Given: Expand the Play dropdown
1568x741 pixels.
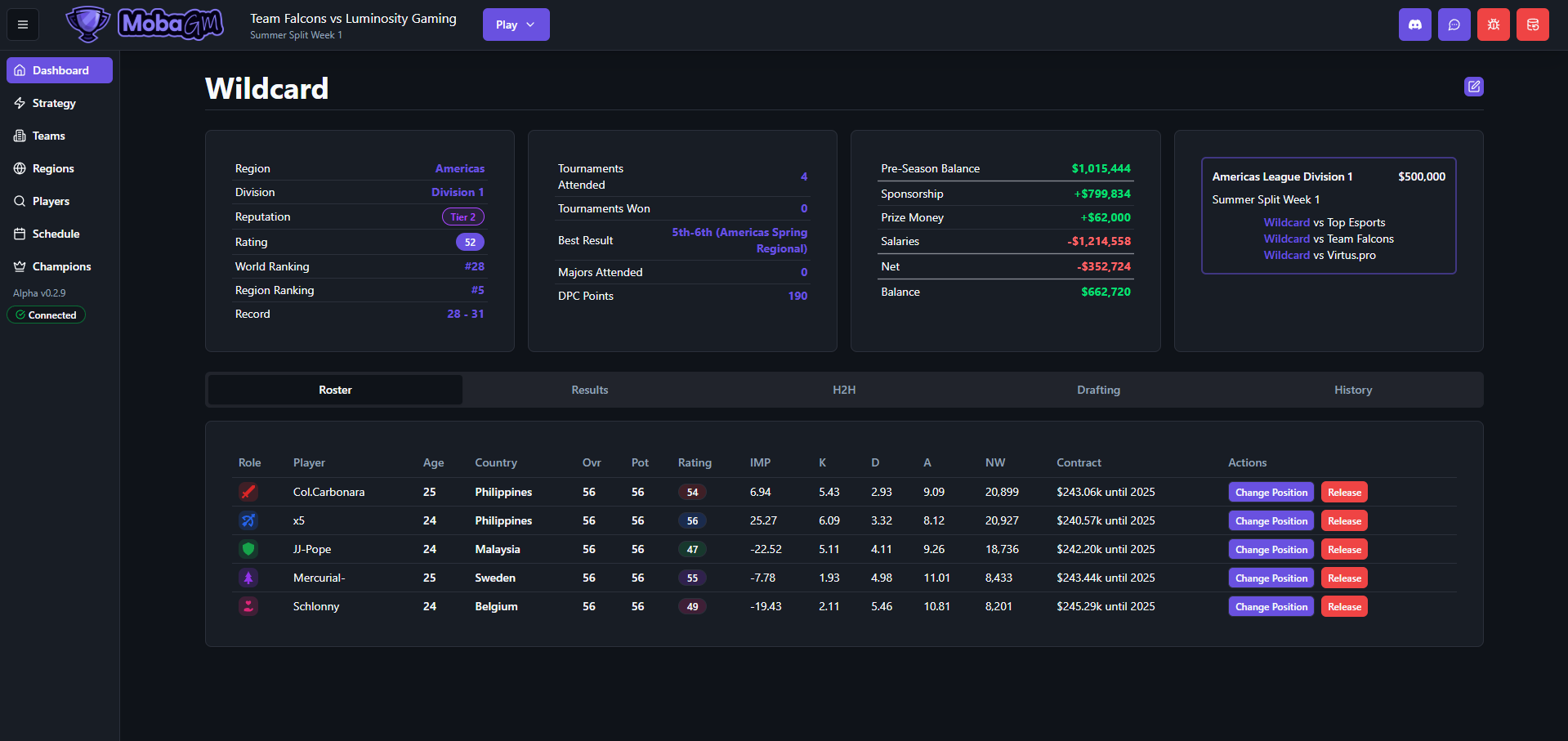Looking at the screenshot, I should coord(516,25).
